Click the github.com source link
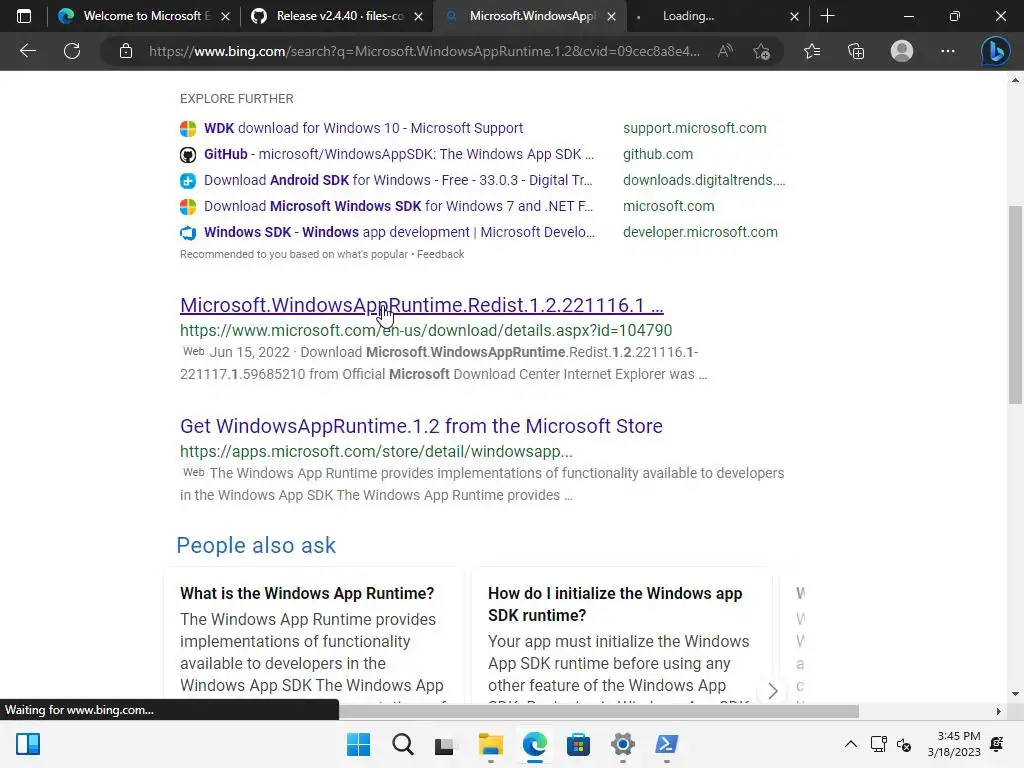This screenshot has height=768, width=1024. tap(658, 154)
